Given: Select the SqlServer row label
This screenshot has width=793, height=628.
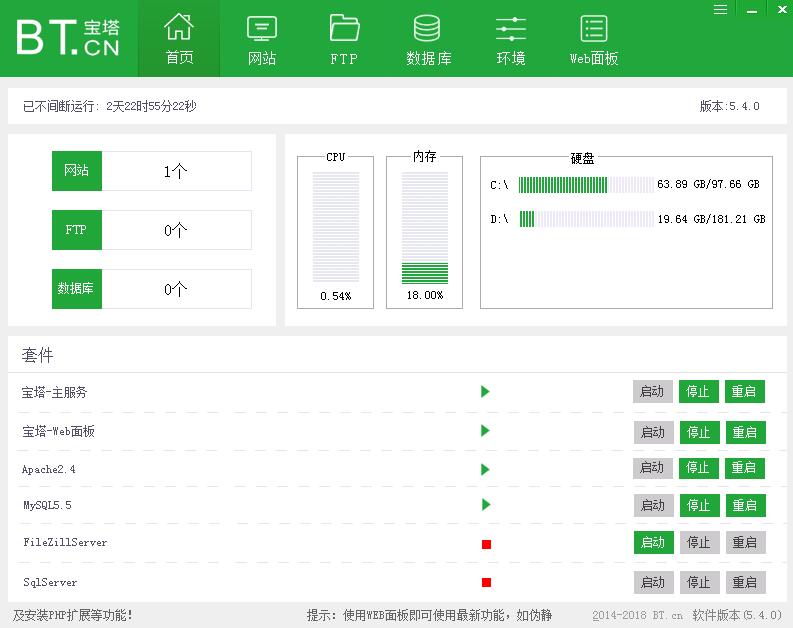Looking at the screenshot, I should pyautogui.click(x=50, y=582).
